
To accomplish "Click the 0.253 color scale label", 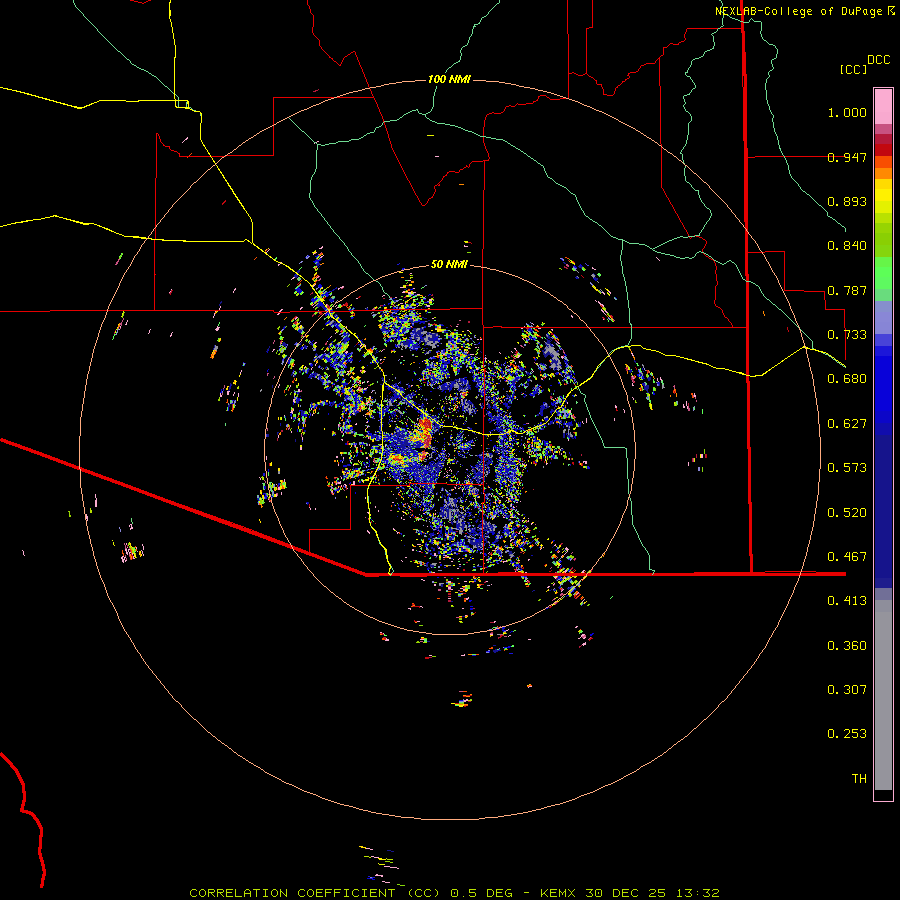I will click(847, 734).
